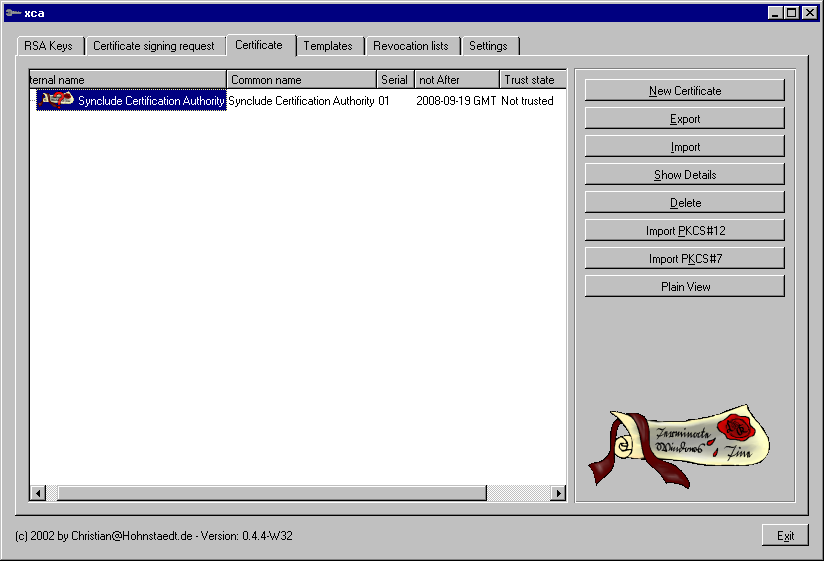This screenshot has width=824, height=561.
Task: Exit the application with the Exit button
Action: [x=785, y=536]
